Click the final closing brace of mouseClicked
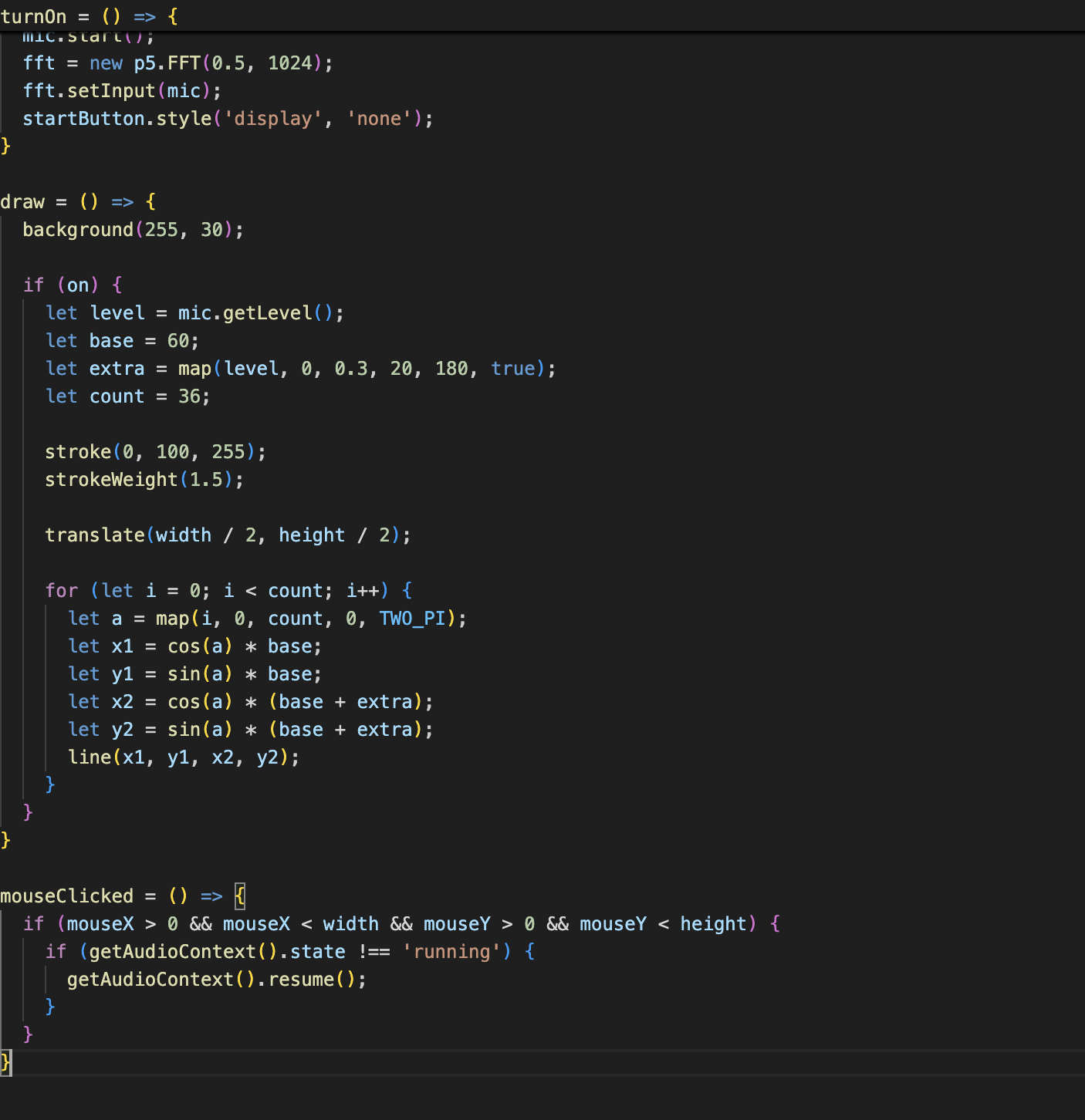Image resolution: width=1085 pixels, height=1120 pixels. pyautogui.click(x=5, y=1062)
